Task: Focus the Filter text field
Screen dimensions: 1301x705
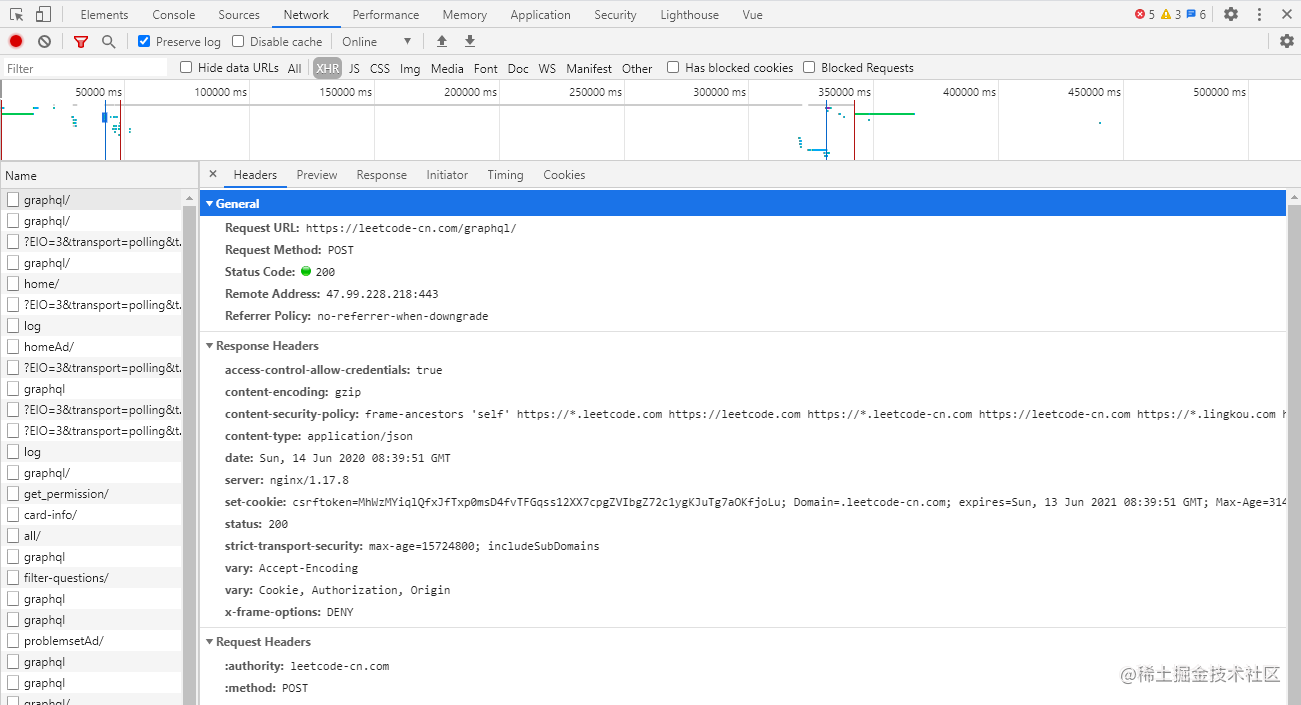Action: click(84, 68)
